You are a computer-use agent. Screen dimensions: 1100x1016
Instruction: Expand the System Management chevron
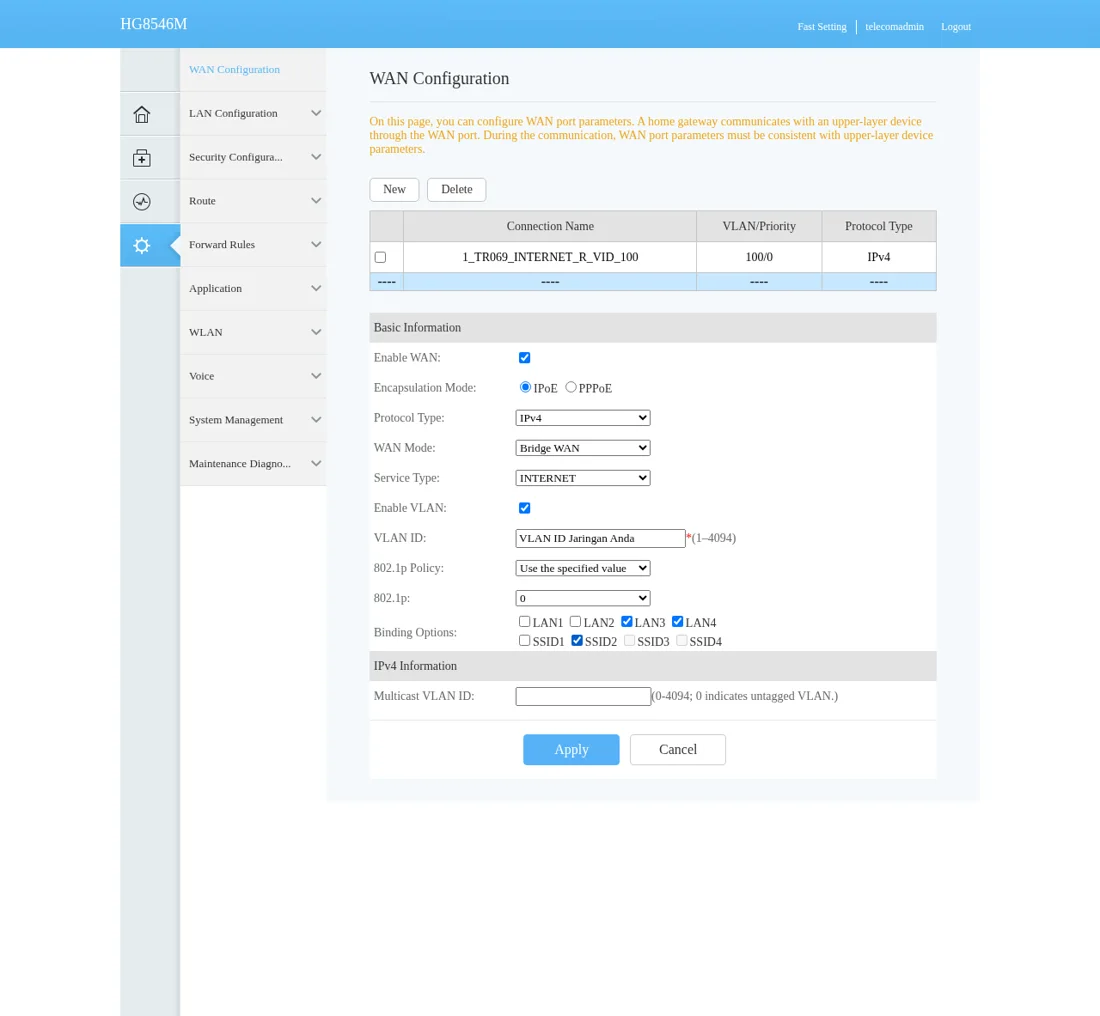point(316,420)
